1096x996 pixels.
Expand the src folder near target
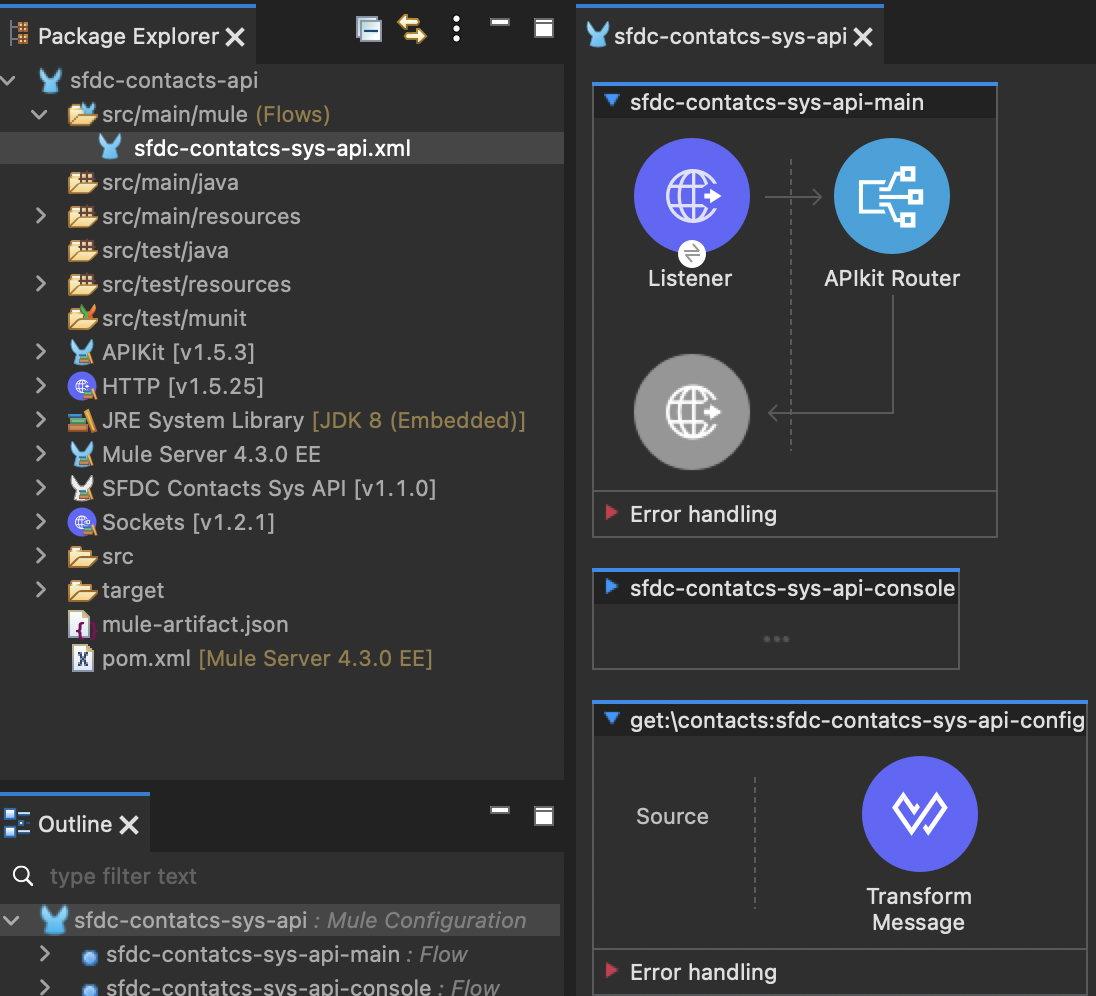(x=41, y=556)
